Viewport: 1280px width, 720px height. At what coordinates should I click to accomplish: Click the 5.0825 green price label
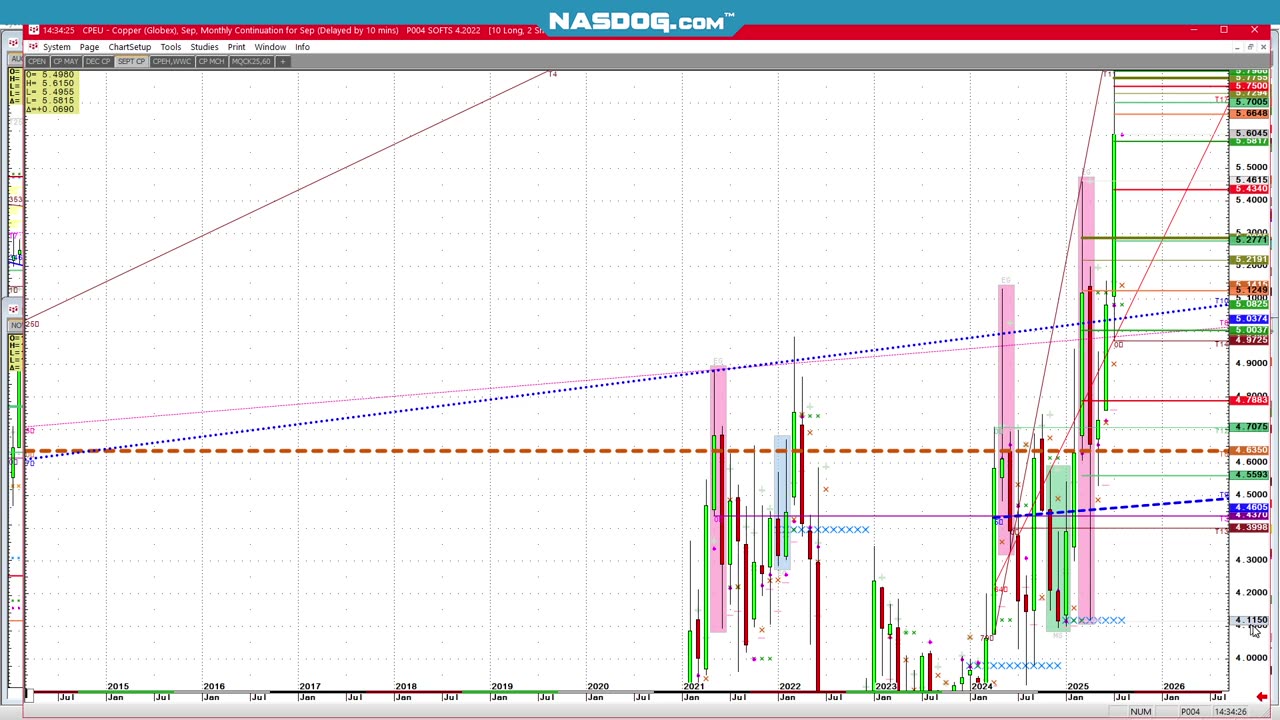pos(1250,303)
